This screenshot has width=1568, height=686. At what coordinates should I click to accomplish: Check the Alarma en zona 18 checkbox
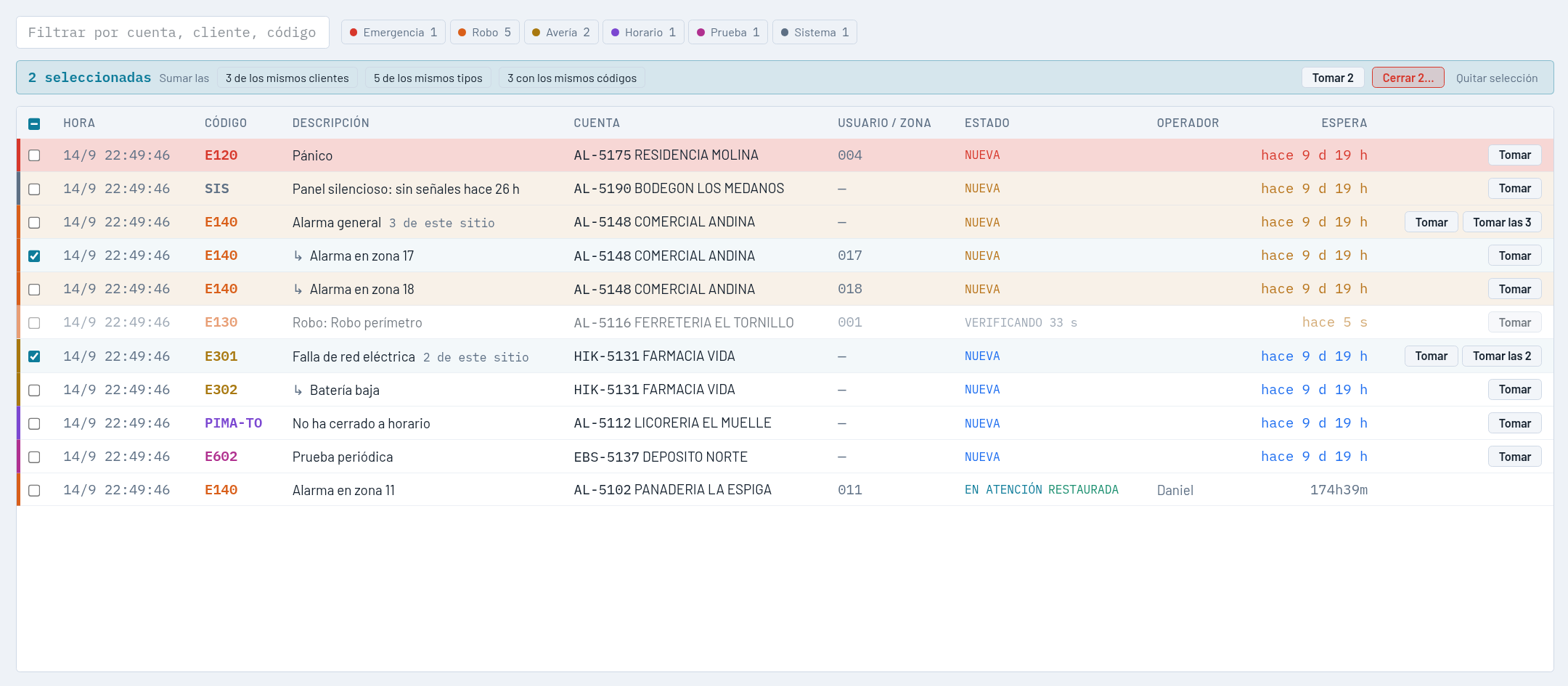pyautogui.click(x=34, y=289)
